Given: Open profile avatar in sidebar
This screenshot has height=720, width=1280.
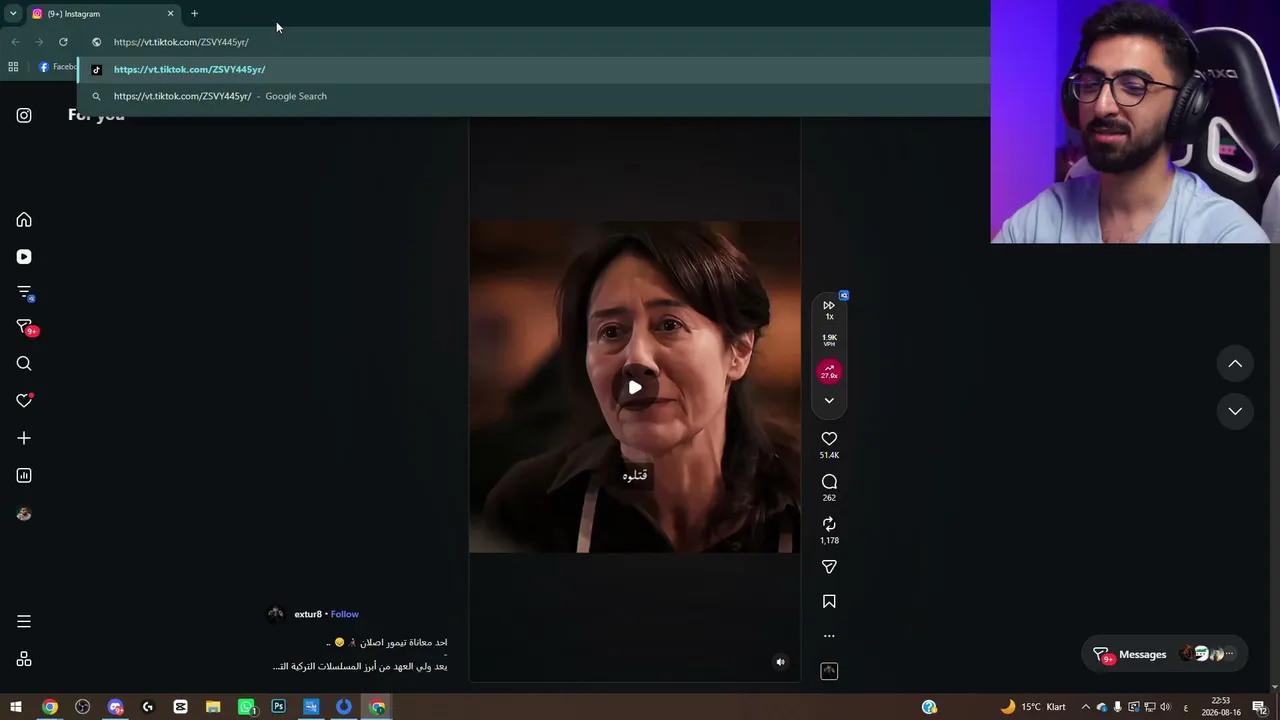Looking at the screenshot, I should point(24,514).
